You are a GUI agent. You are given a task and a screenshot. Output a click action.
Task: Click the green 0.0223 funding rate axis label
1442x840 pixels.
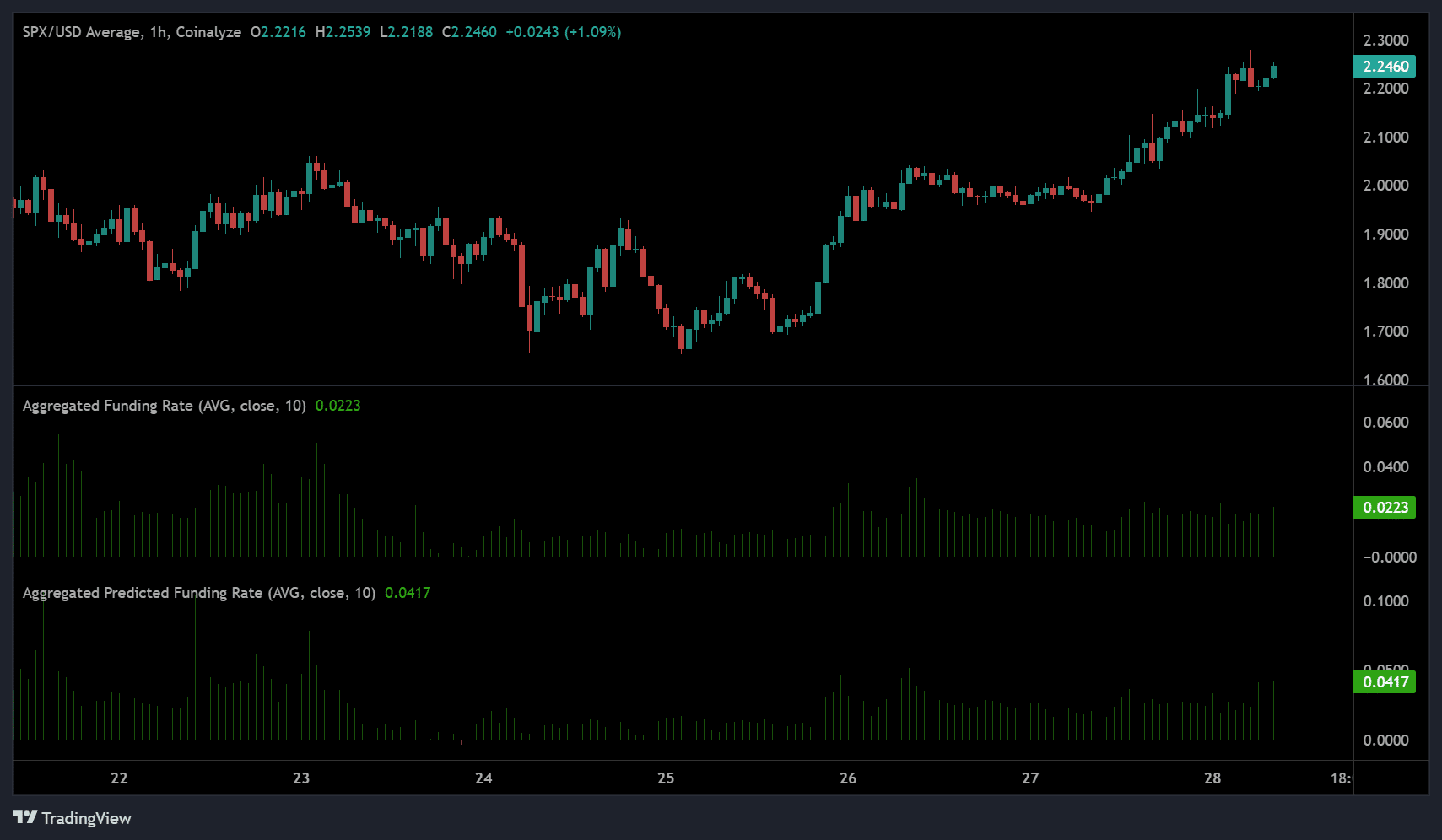pyautogui.click(x=1385, y=508)
